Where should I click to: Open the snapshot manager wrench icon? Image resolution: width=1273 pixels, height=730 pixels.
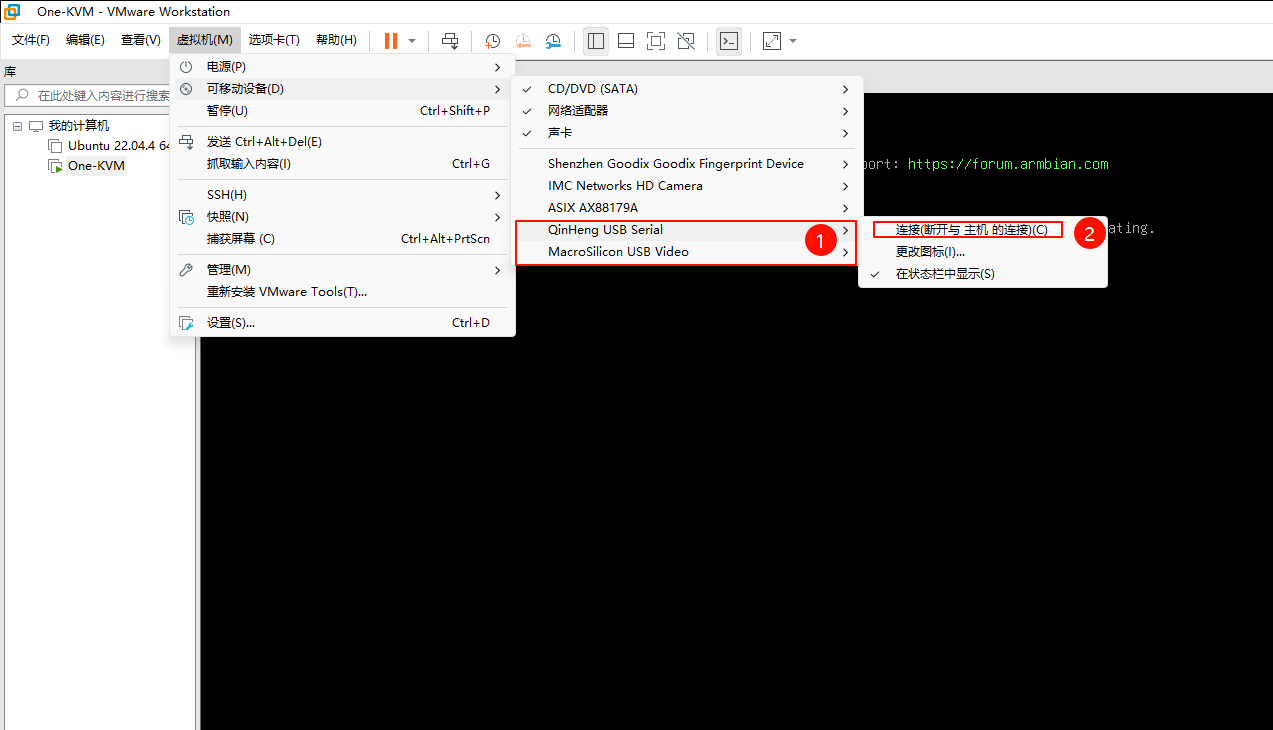(x=553, y=41)
